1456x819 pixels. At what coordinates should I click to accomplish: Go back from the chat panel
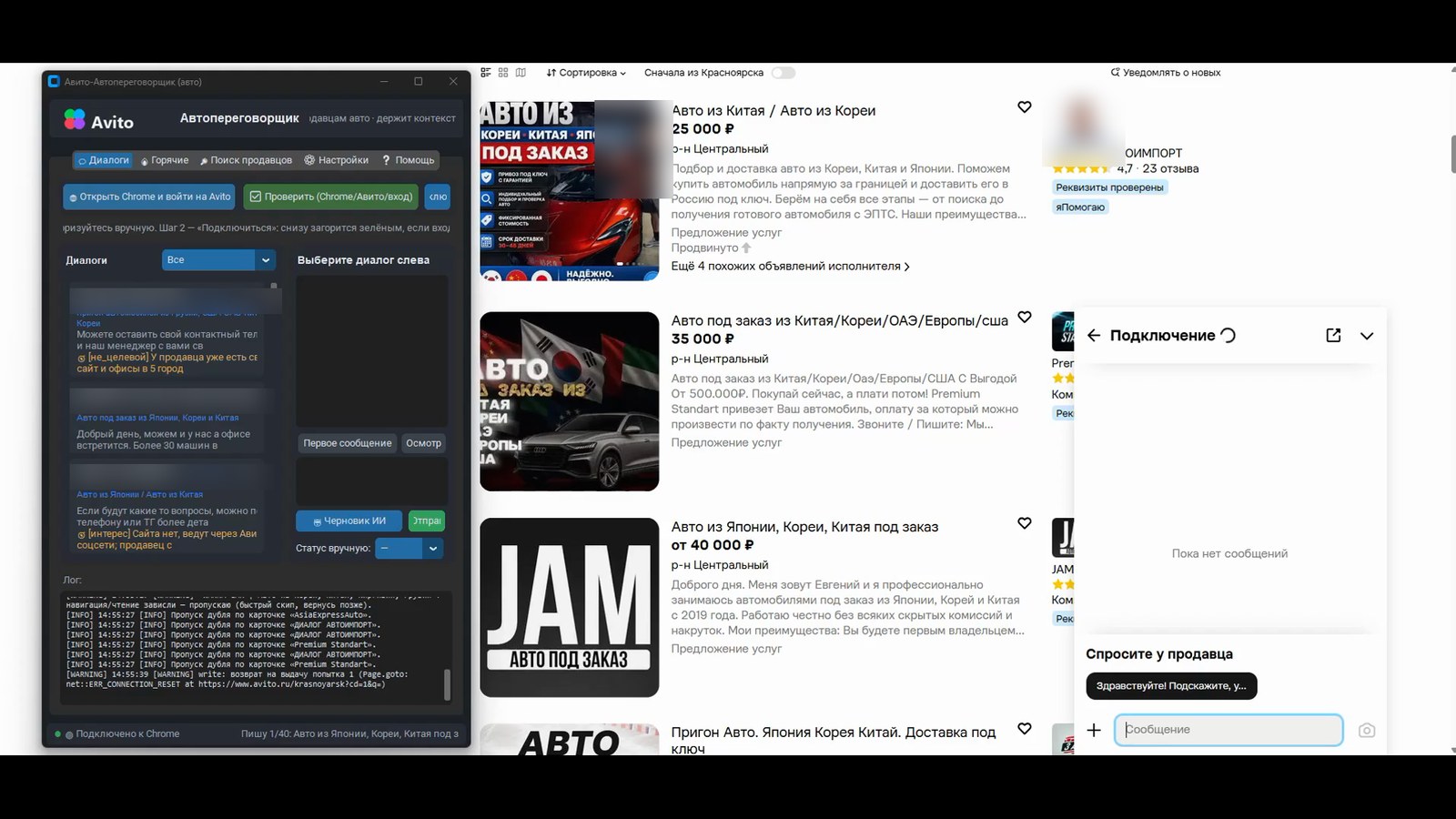(x=1094, y=336)
